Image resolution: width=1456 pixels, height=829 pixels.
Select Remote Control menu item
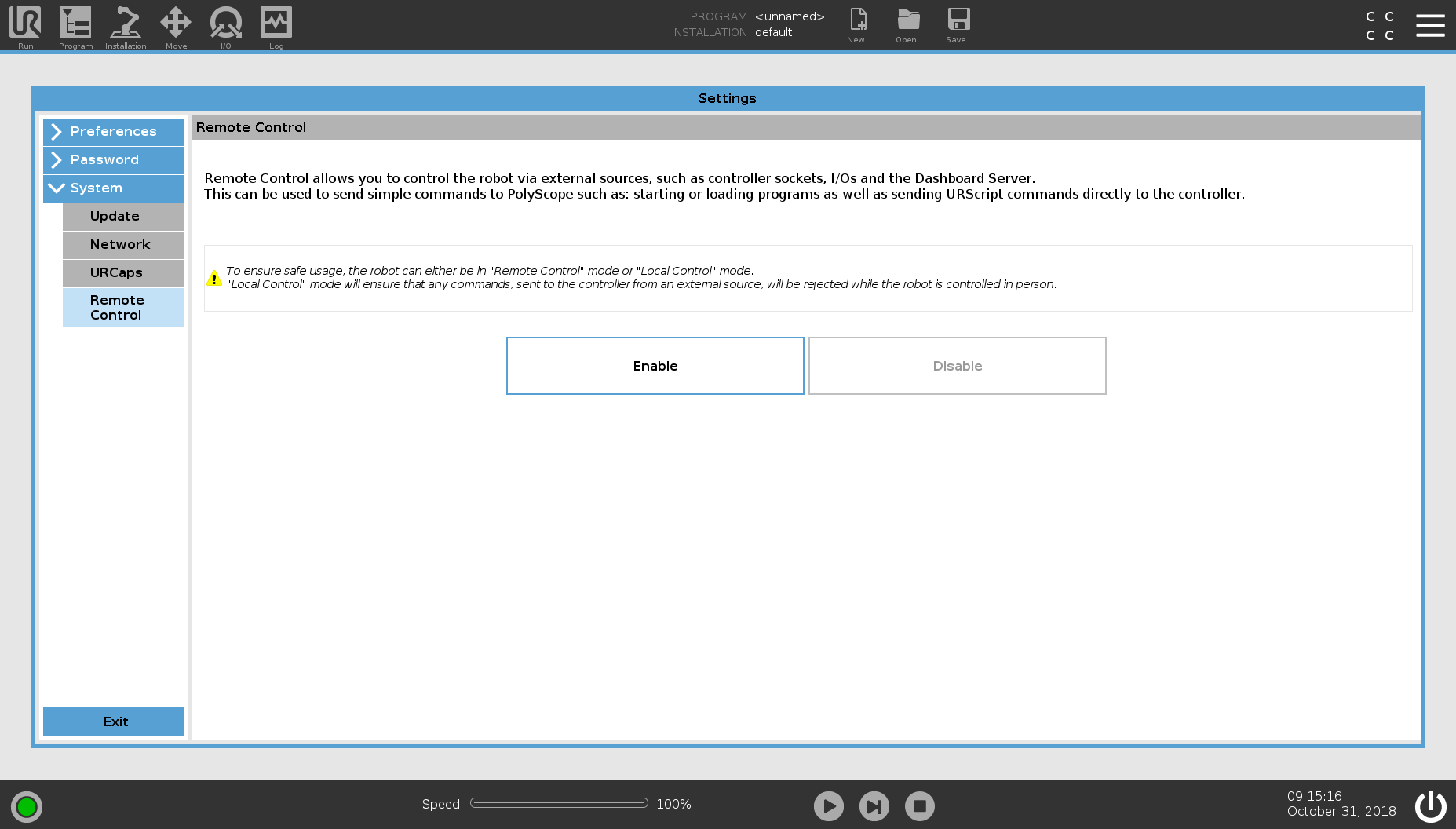pyautogui.click(x=123, y=308)
